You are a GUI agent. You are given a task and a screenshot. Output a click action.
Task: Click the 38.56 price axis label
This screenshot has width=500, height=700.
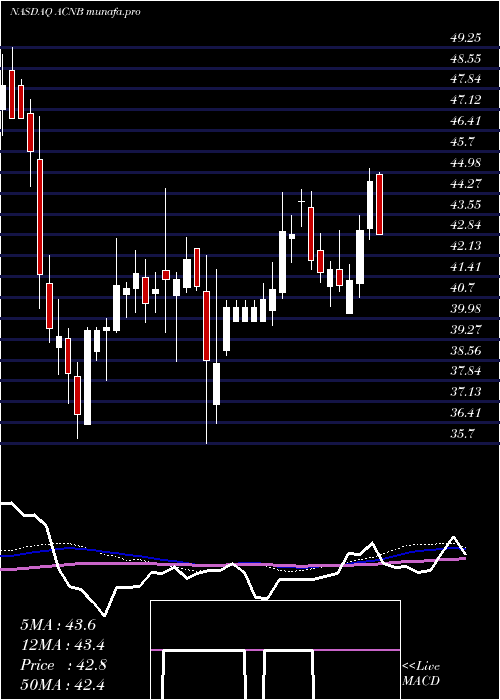(x=466, y=350)
